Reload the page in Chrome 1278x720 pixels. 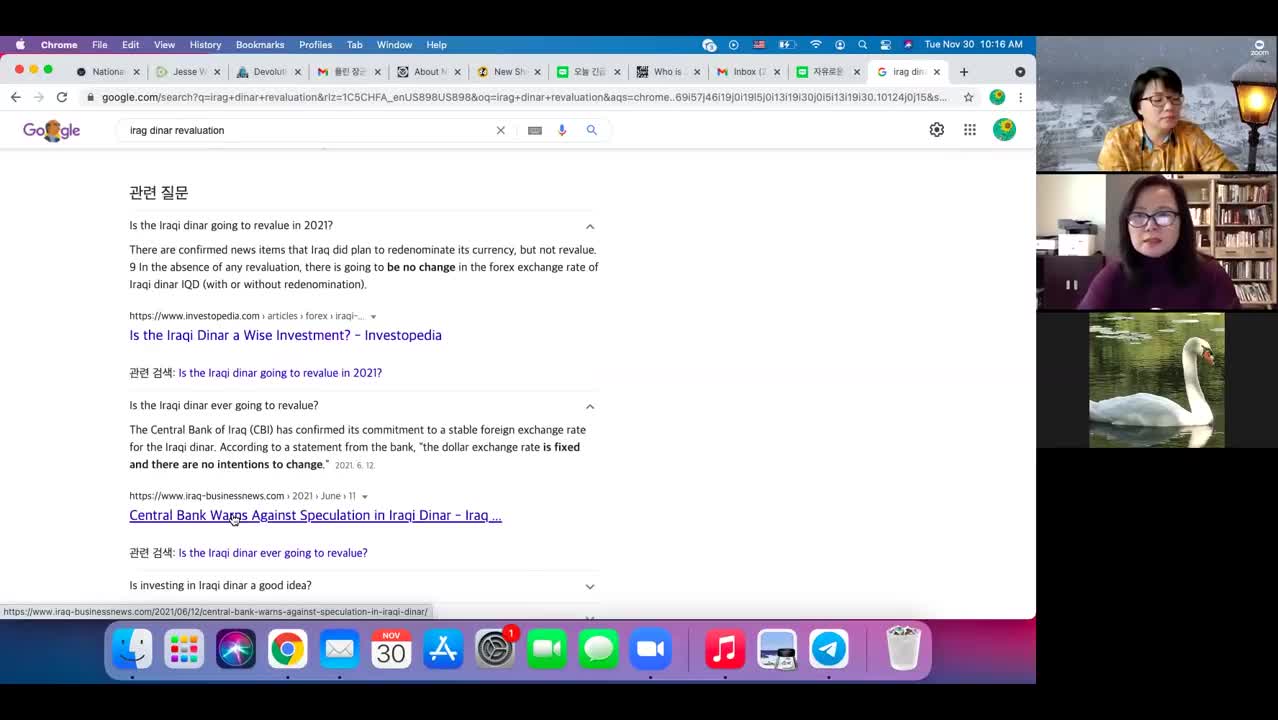coord(62,97)
